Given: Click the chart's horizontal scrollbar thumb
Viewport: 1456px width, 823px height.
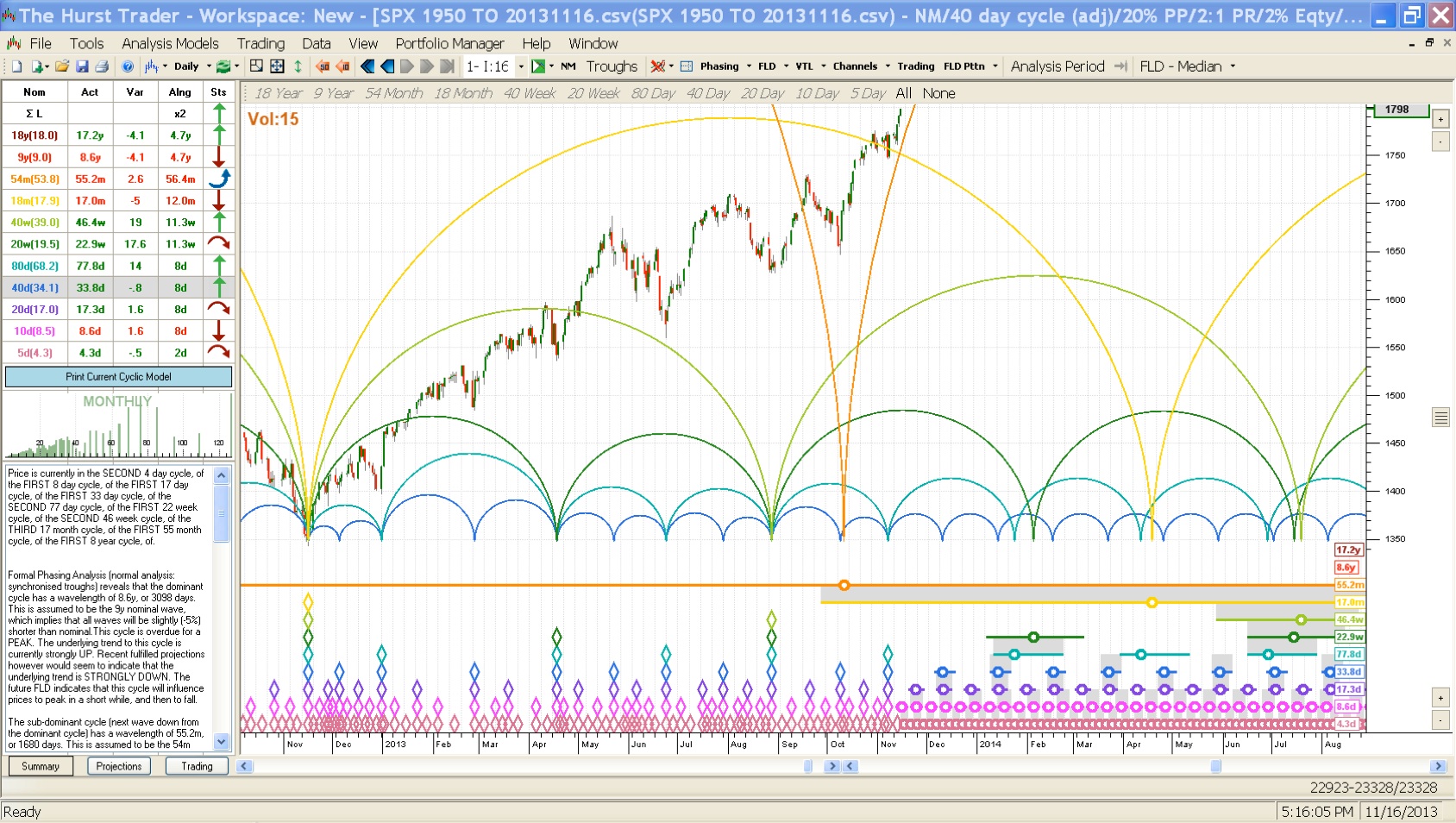Looking at the screenshot, I should coord(1215,766).
